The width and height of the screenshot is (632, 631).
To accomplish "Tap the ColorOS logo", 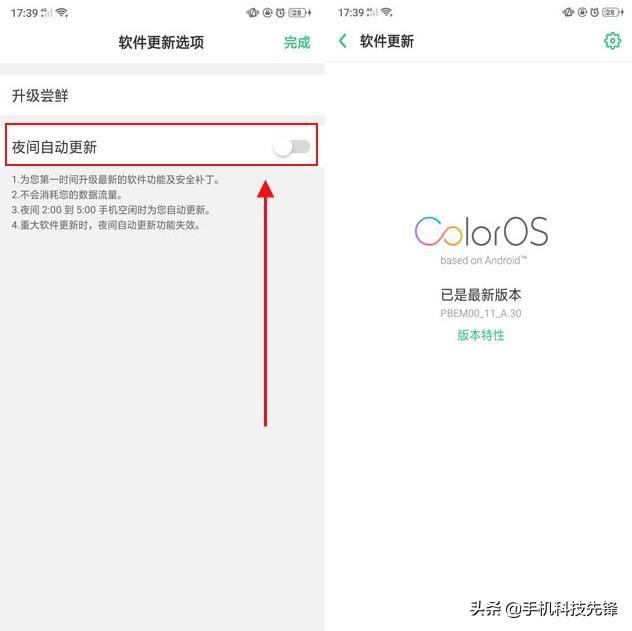I will coord(481,231).
